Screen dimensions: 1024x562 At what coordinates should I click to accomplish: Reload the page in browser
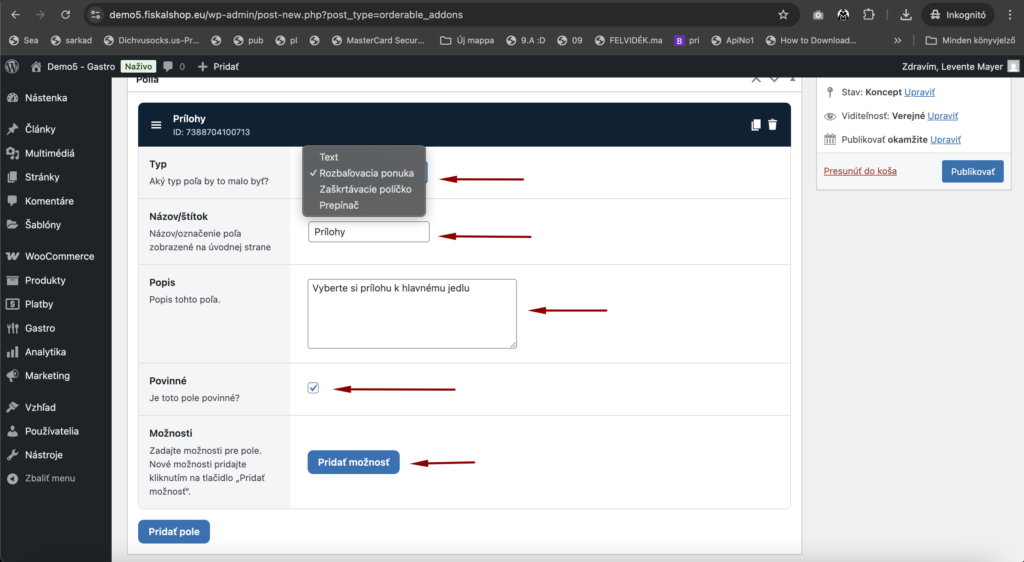(65, 15)
